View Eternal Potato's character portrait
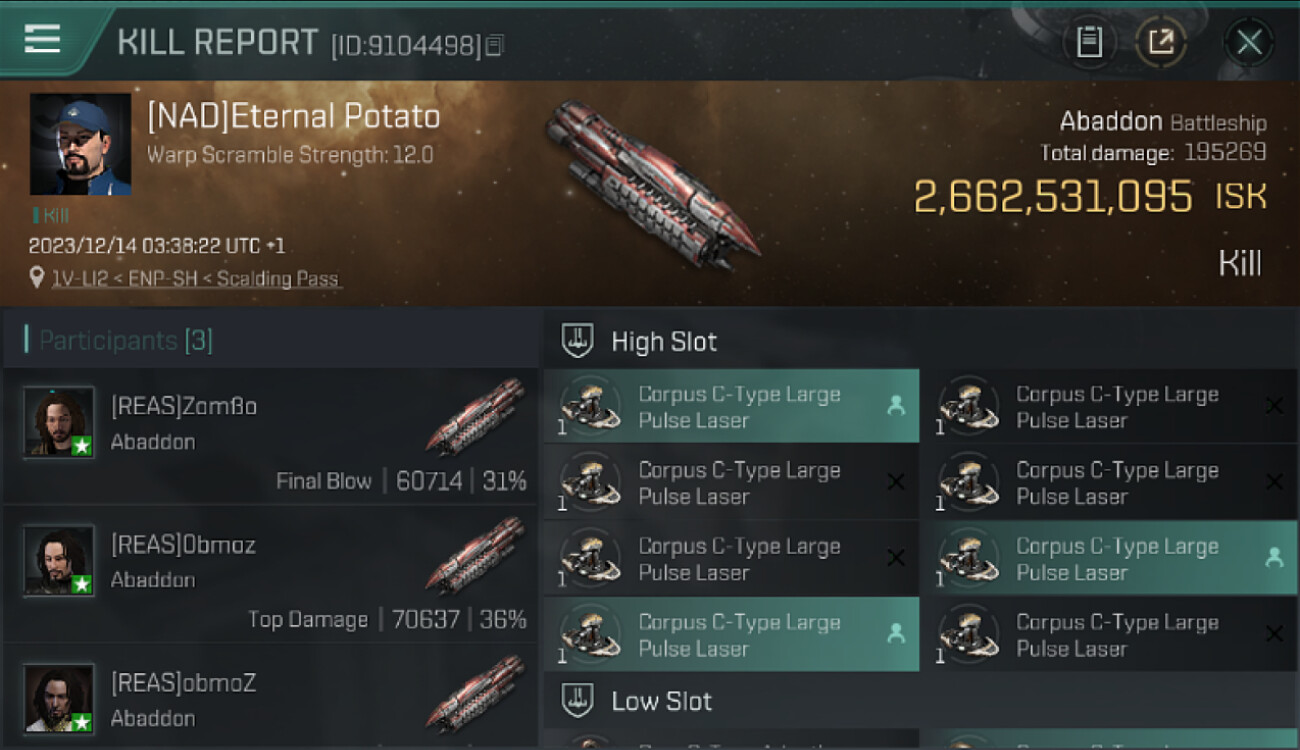This screenshot has height=750, width=1300. (80, 144)
